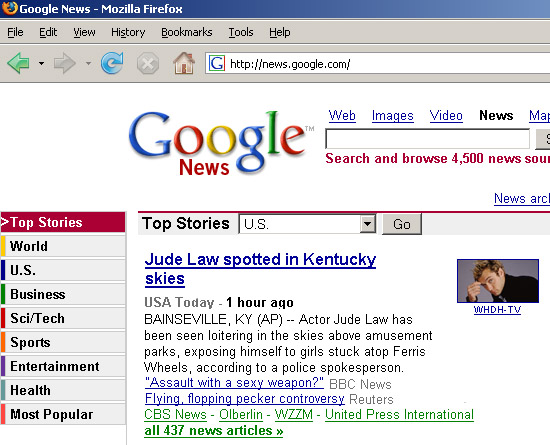Open the Tools menu
550x445 pixels.
[241, 32]
